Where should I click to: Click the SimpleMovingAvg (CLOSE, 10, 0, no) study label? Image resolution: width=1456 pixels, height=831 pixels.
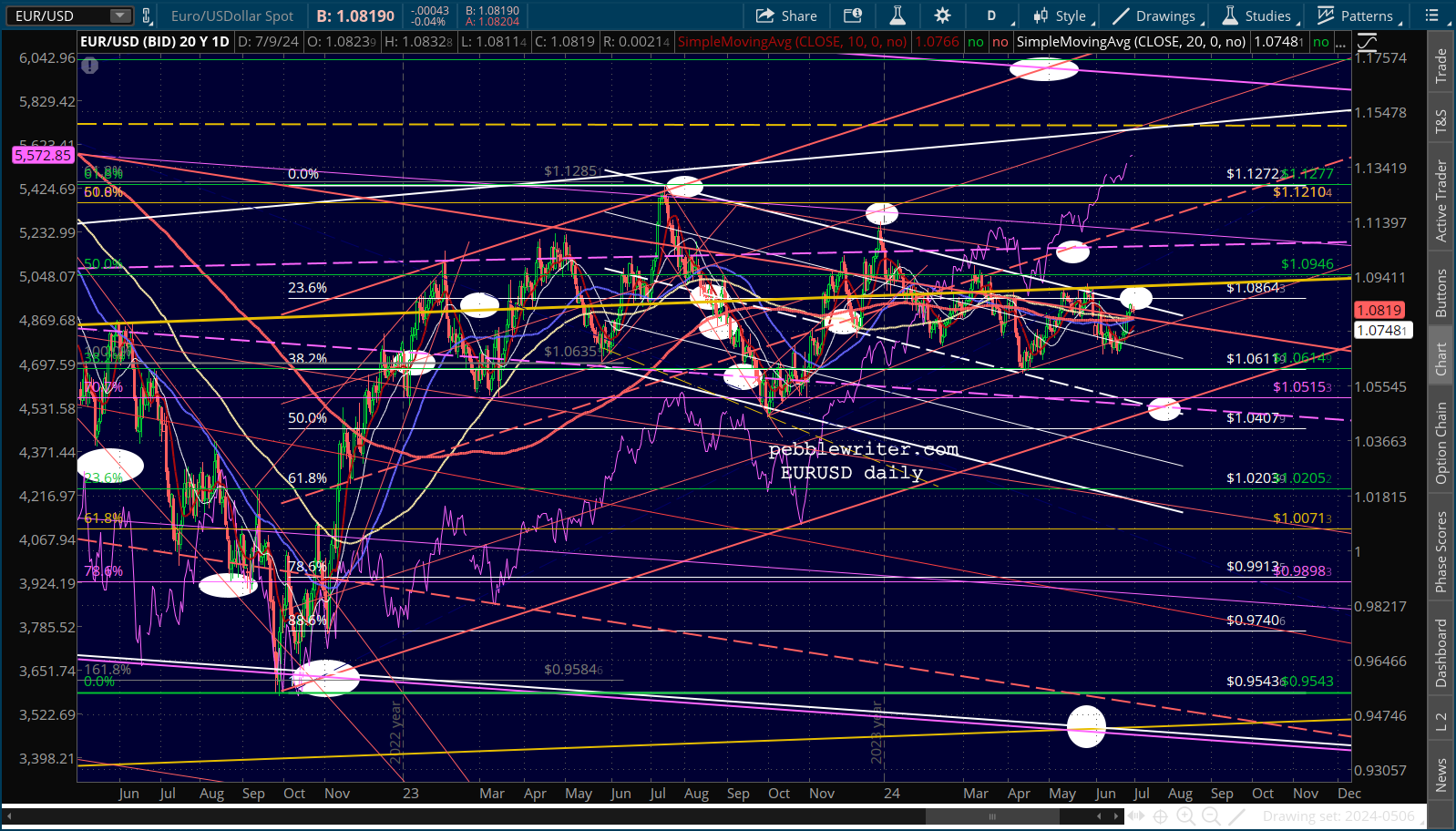(793, 42)
